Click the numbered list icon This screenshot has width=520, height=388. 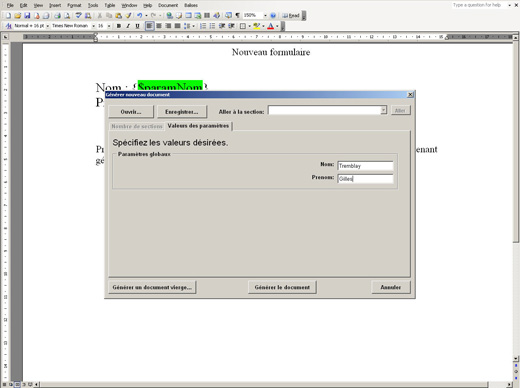pyautogui.click(x=203, y=26)
